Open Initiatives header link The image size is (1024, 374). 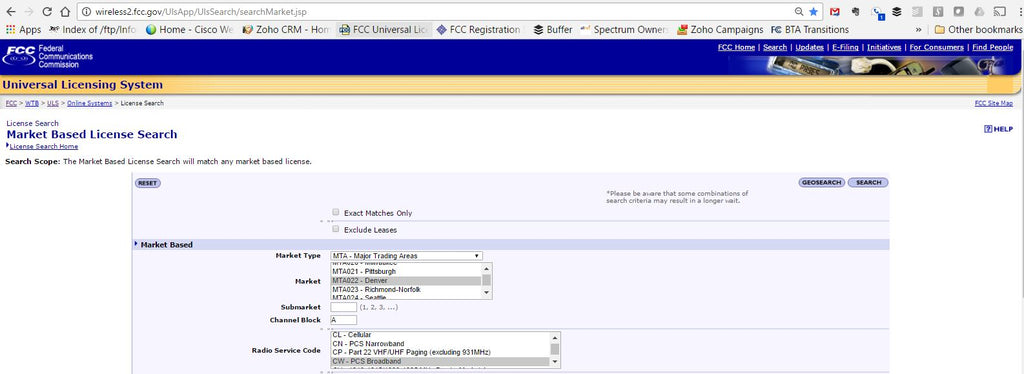click(884, 47)
